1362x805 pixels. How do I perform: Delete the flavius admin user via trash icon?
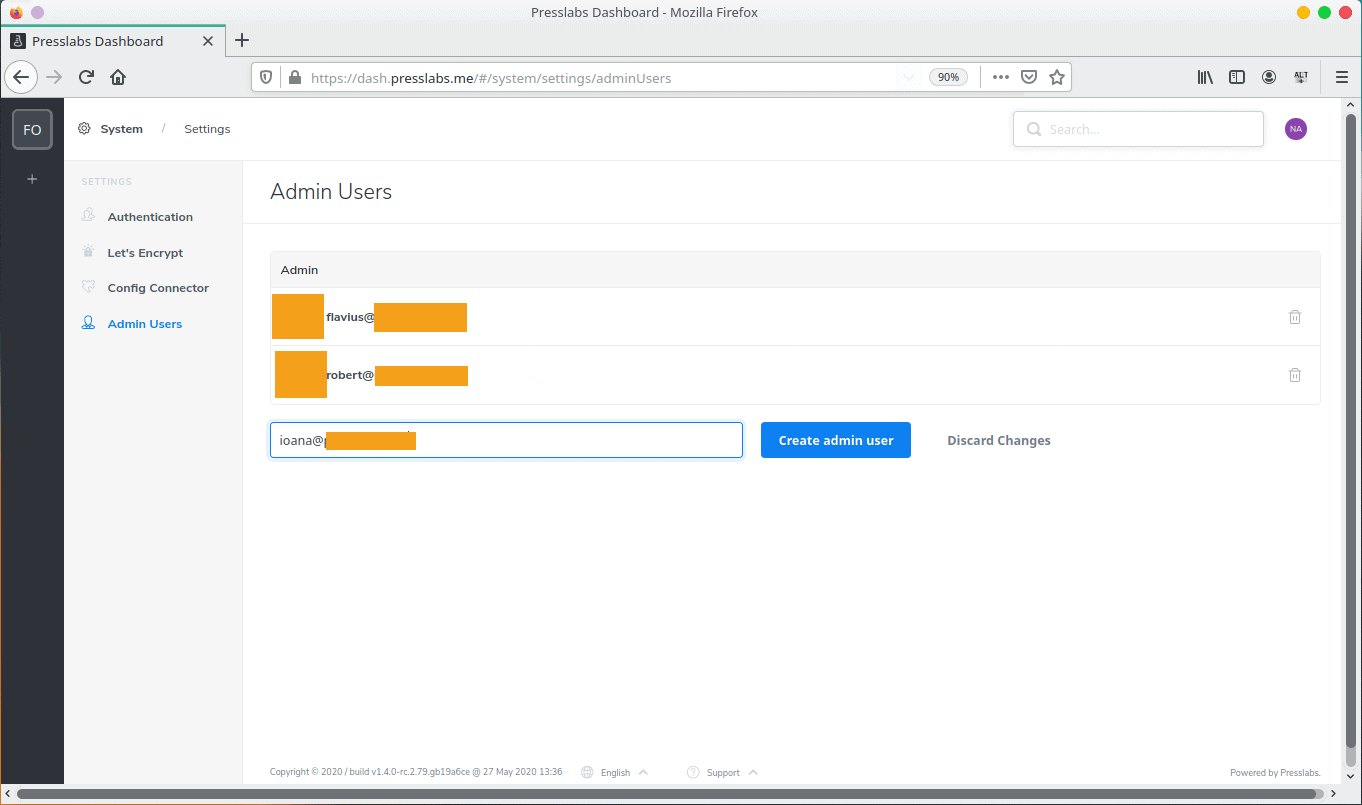click(1294, 317)
